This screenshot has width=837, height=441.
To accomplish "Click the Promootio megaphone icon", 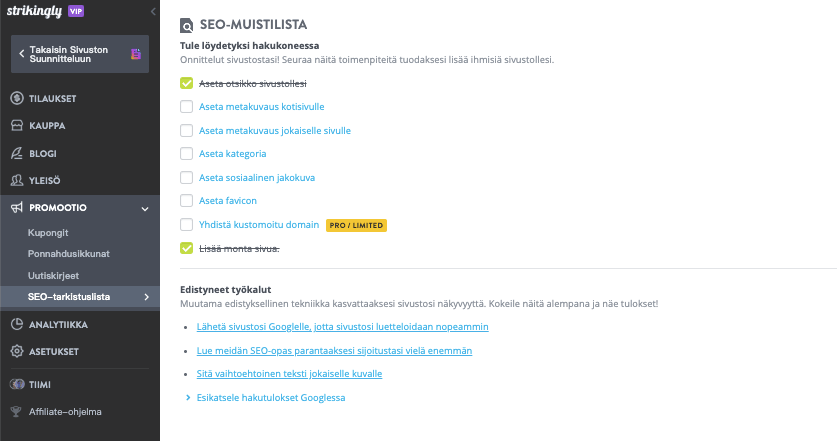I will tap(17, 208).
